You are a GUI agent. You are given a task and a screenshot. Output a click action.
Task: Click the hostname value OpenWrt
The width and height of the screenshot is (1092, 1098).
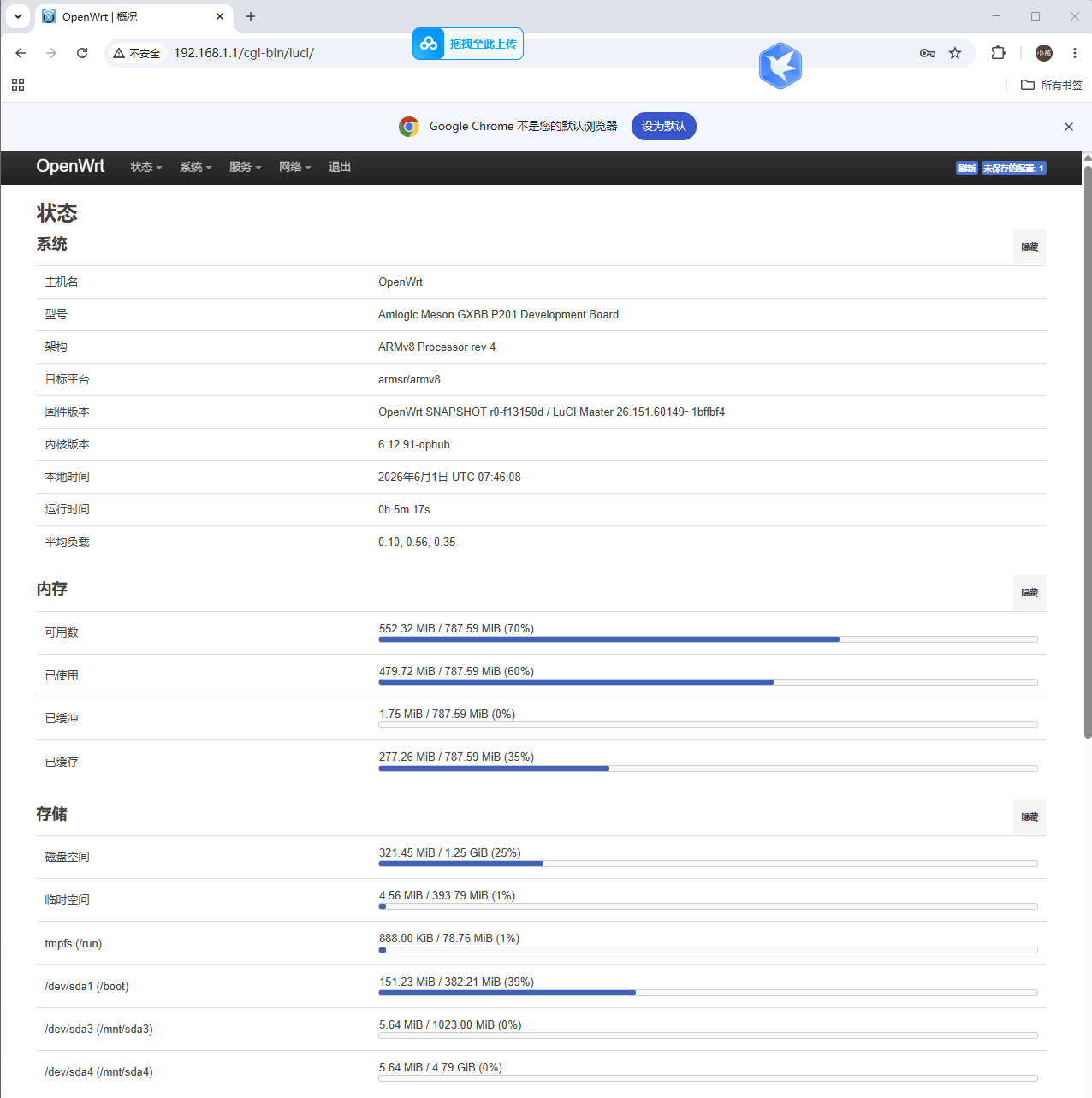401,282
